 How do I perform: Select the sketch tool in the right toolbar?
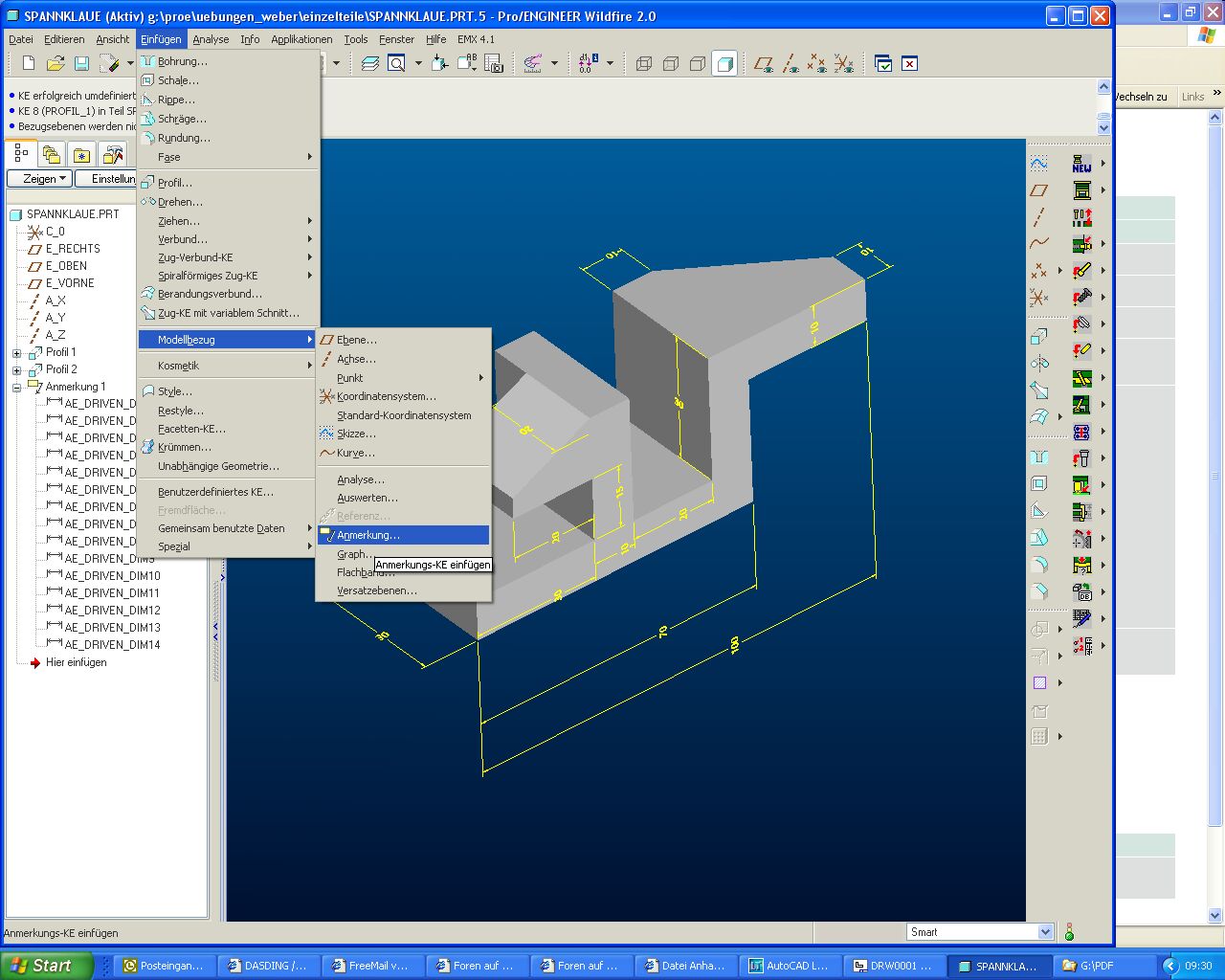[1039, 164]
